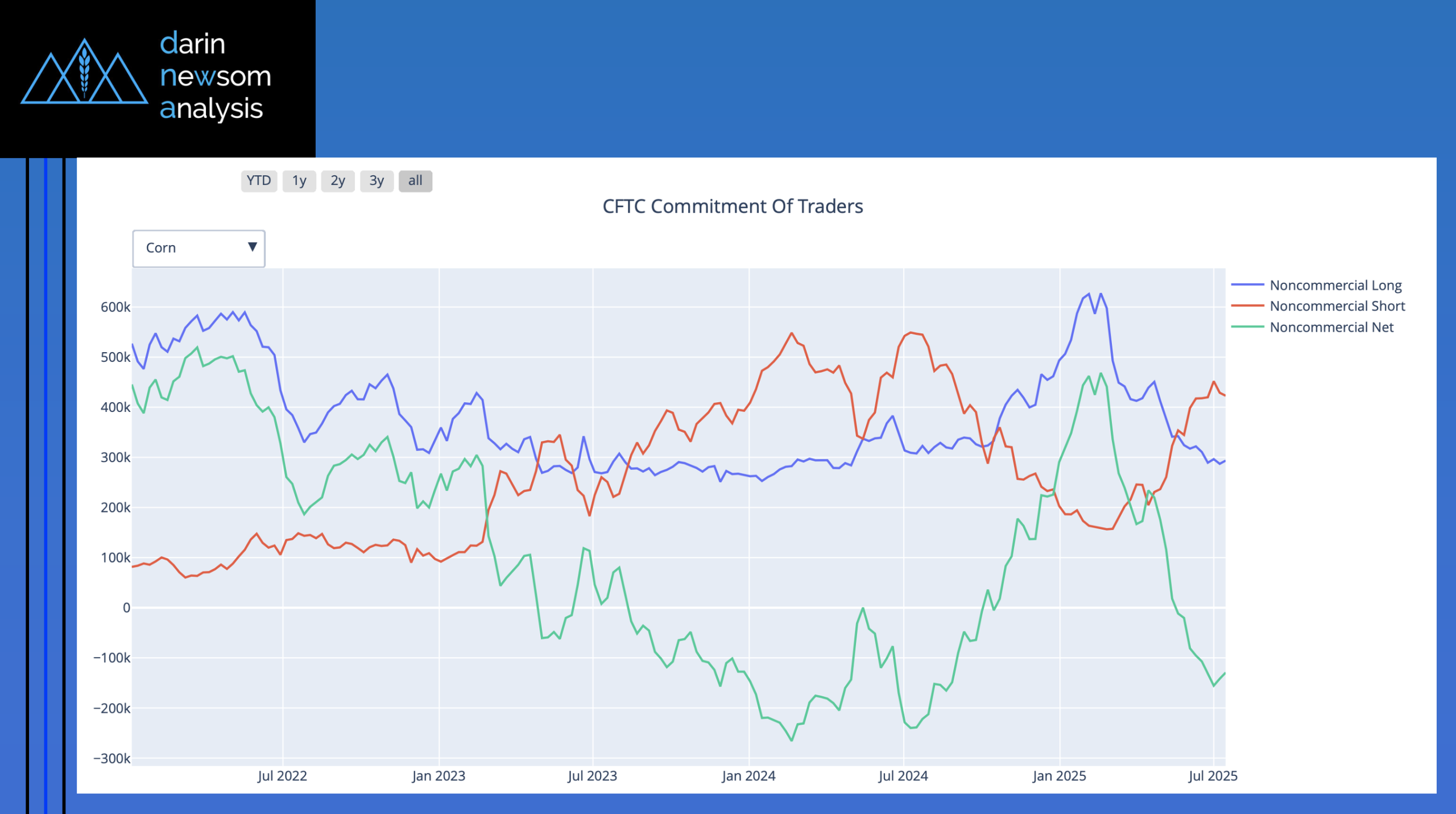The image size is (1456, 814).
Task: Click the 0 y-axis label
Action: (x=126, y=608)
